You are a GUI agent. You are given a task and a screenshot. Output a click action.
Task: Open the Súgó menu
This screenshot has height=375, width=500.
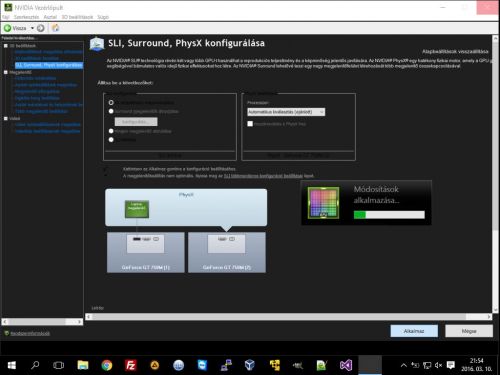103,17
